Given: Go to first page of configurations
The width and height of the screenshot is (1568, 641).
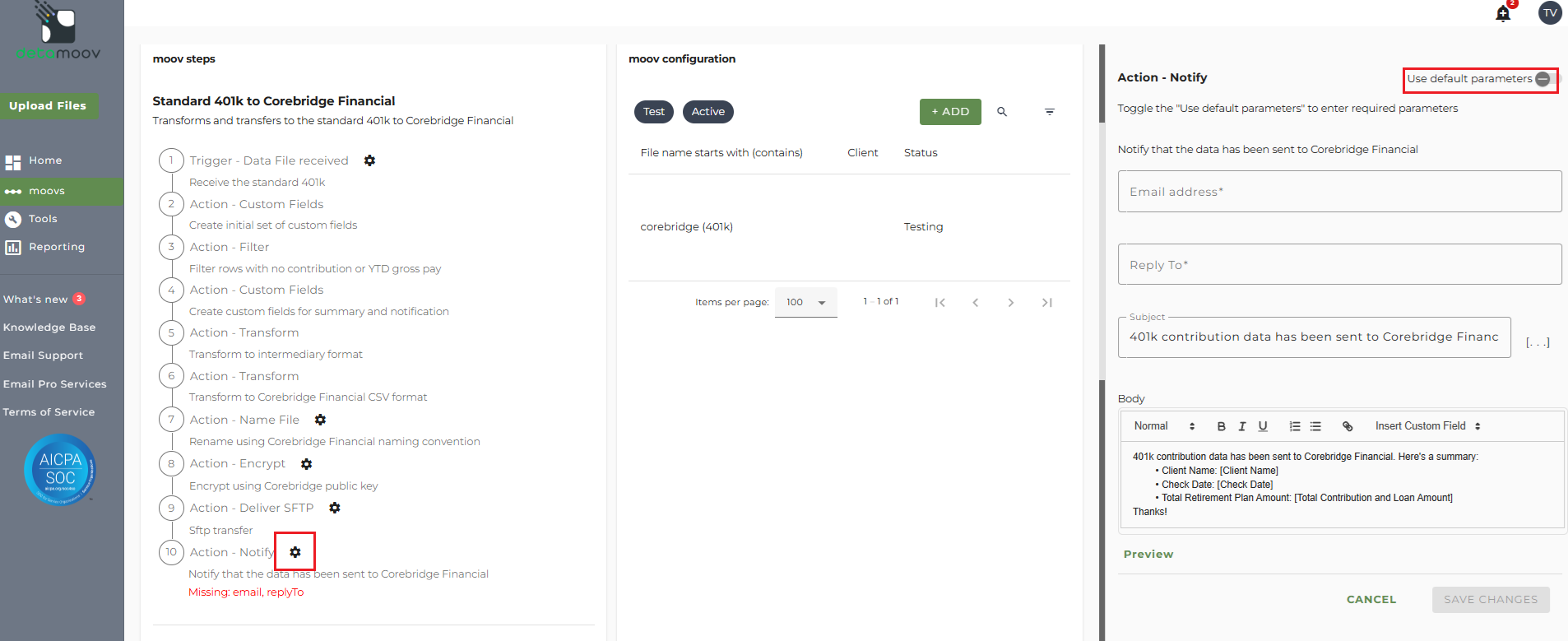Looking at the screenshot, I should coord(939,303).
